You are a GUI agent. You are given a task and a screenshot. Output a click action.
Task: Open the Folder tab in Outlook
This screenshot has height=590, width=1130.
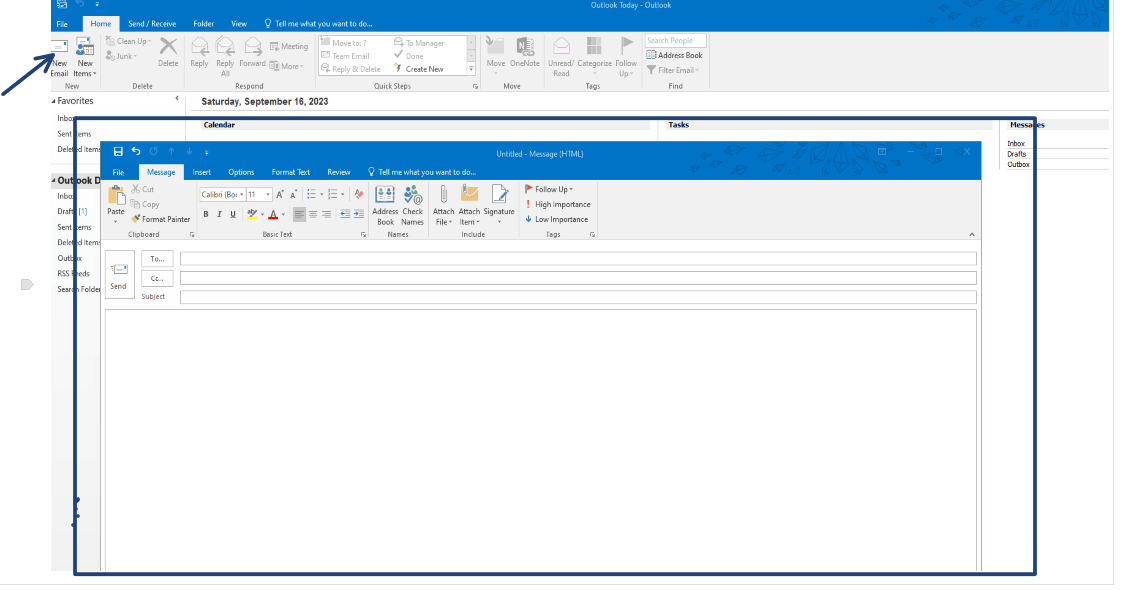pyautogui.click(x=203, y=24)
